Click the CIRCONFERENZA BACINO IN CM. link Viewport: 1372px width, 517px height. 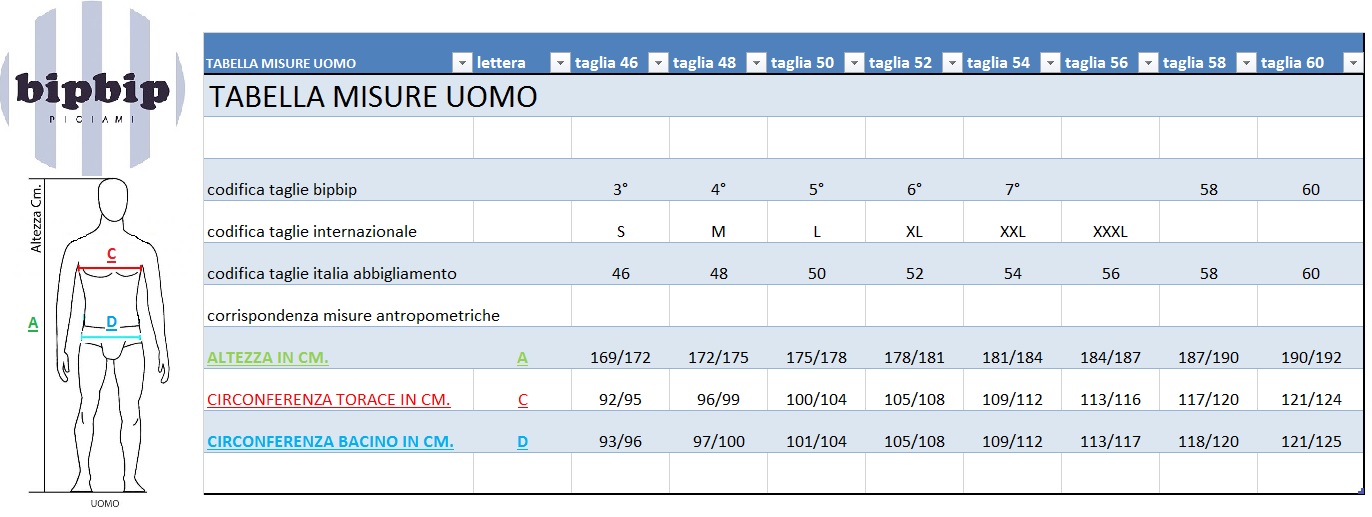pyautogui.click(x=330, y=442)
